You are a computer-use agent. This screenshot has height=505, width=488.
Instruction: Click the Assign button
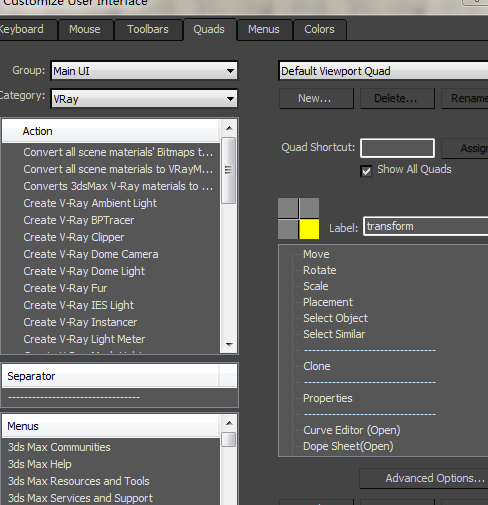465,148
